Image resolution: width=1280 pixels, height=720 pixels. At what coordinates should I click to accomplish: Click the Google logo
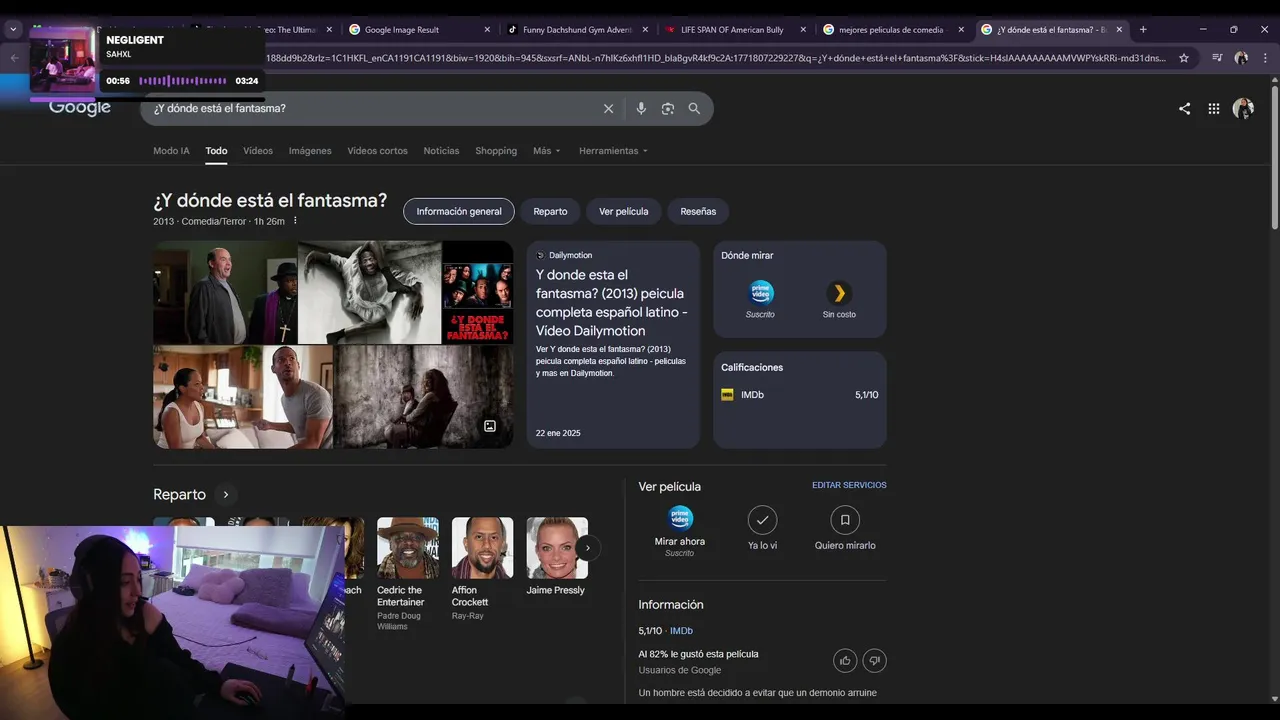[80, 107]
